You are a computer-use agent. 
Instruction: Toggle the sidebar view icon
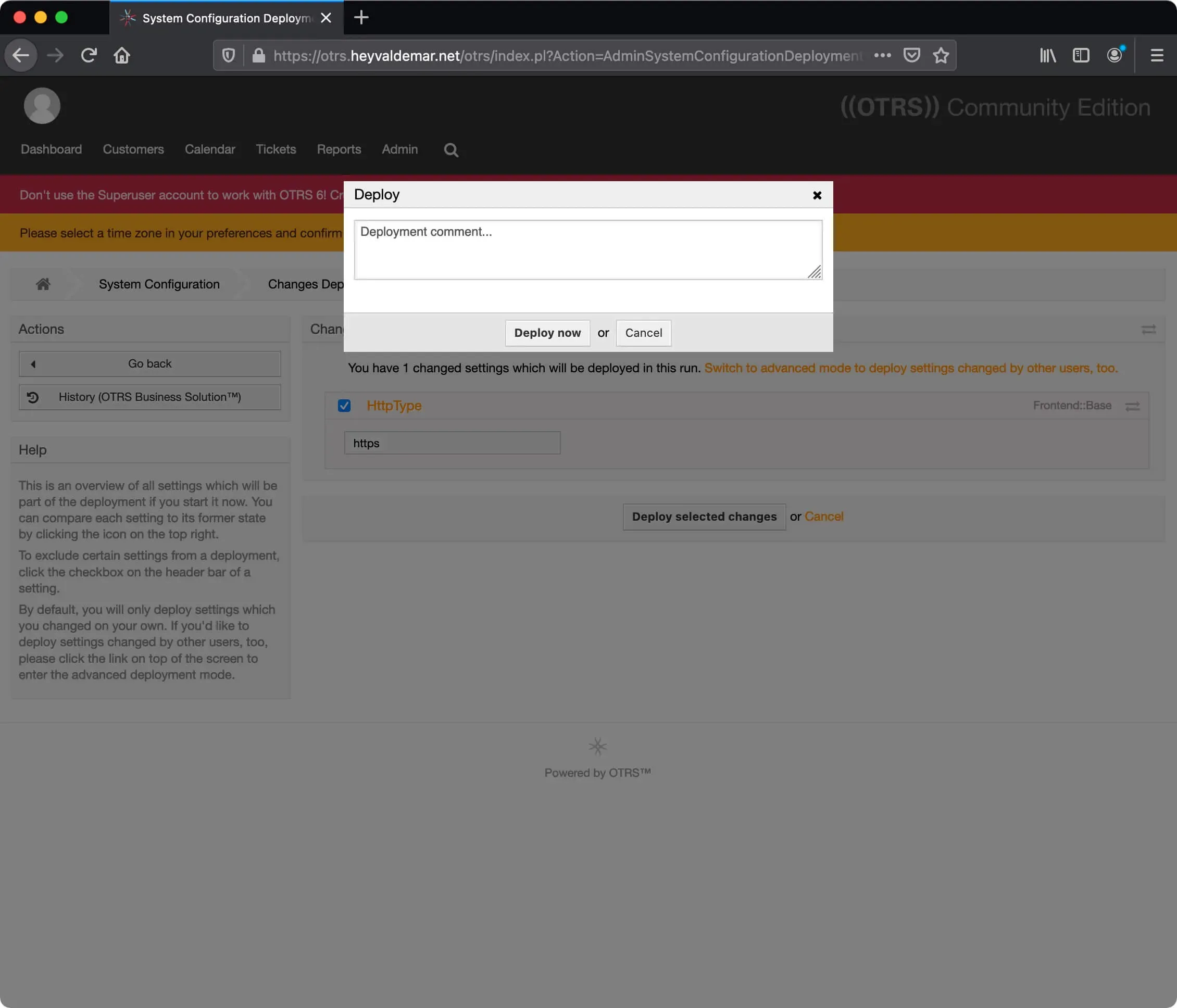1081,55
